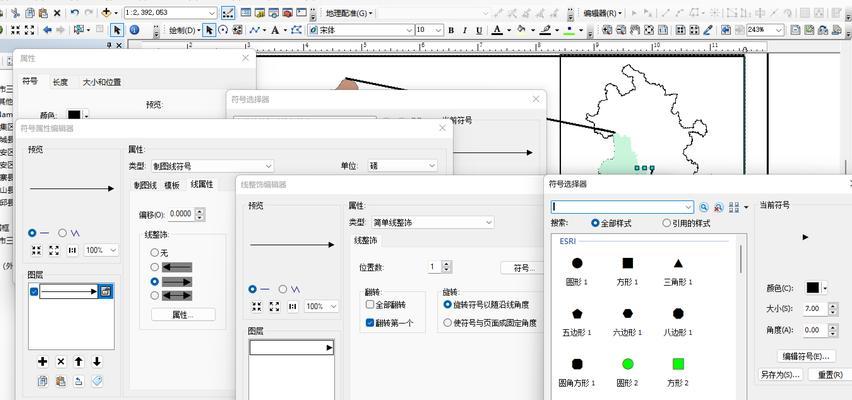
Task: Open the black 颜色 color swatch
Action: [x=813, y=288]
